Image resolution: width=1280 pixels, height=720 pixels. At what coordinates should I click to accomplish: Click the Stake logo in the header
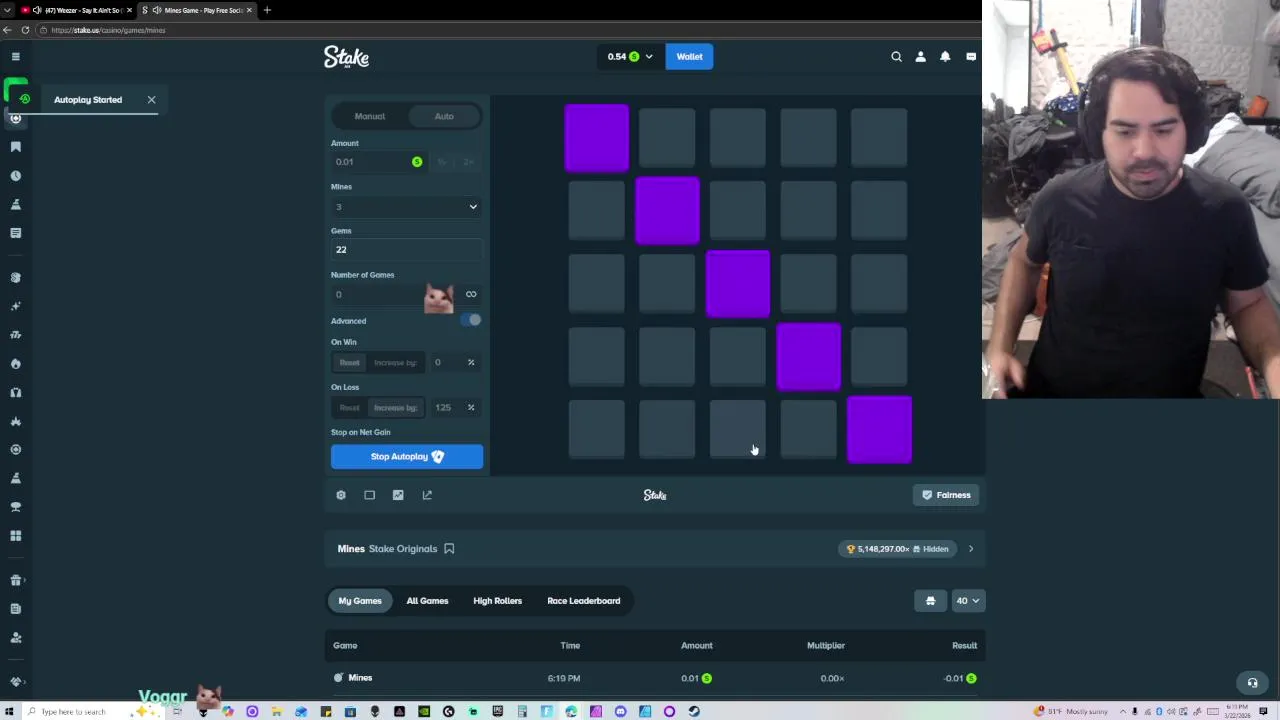(346, 57)
